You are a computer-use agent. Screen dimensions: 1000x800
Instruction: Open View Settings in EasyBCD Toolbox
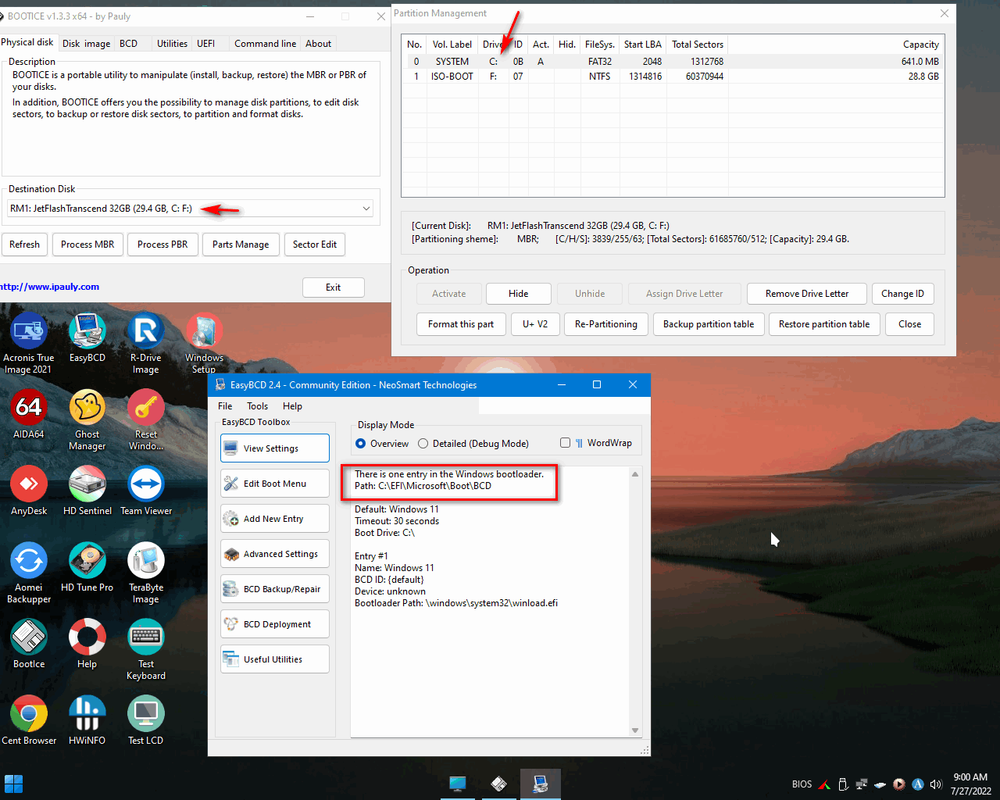pos(275,448)
